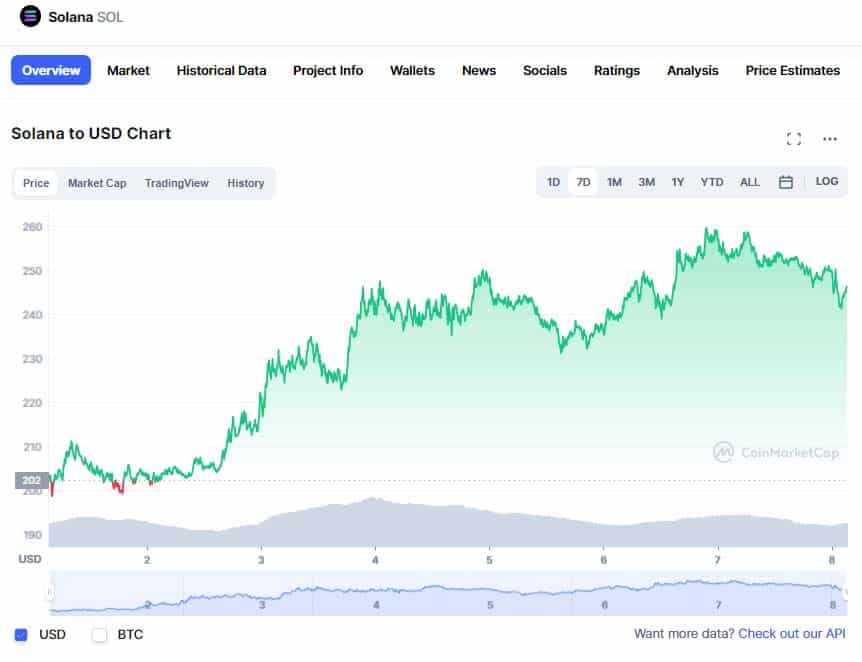Open the Historical Data tab
The width and height of the screenshot is (862, 662).
tap(221, 70)
